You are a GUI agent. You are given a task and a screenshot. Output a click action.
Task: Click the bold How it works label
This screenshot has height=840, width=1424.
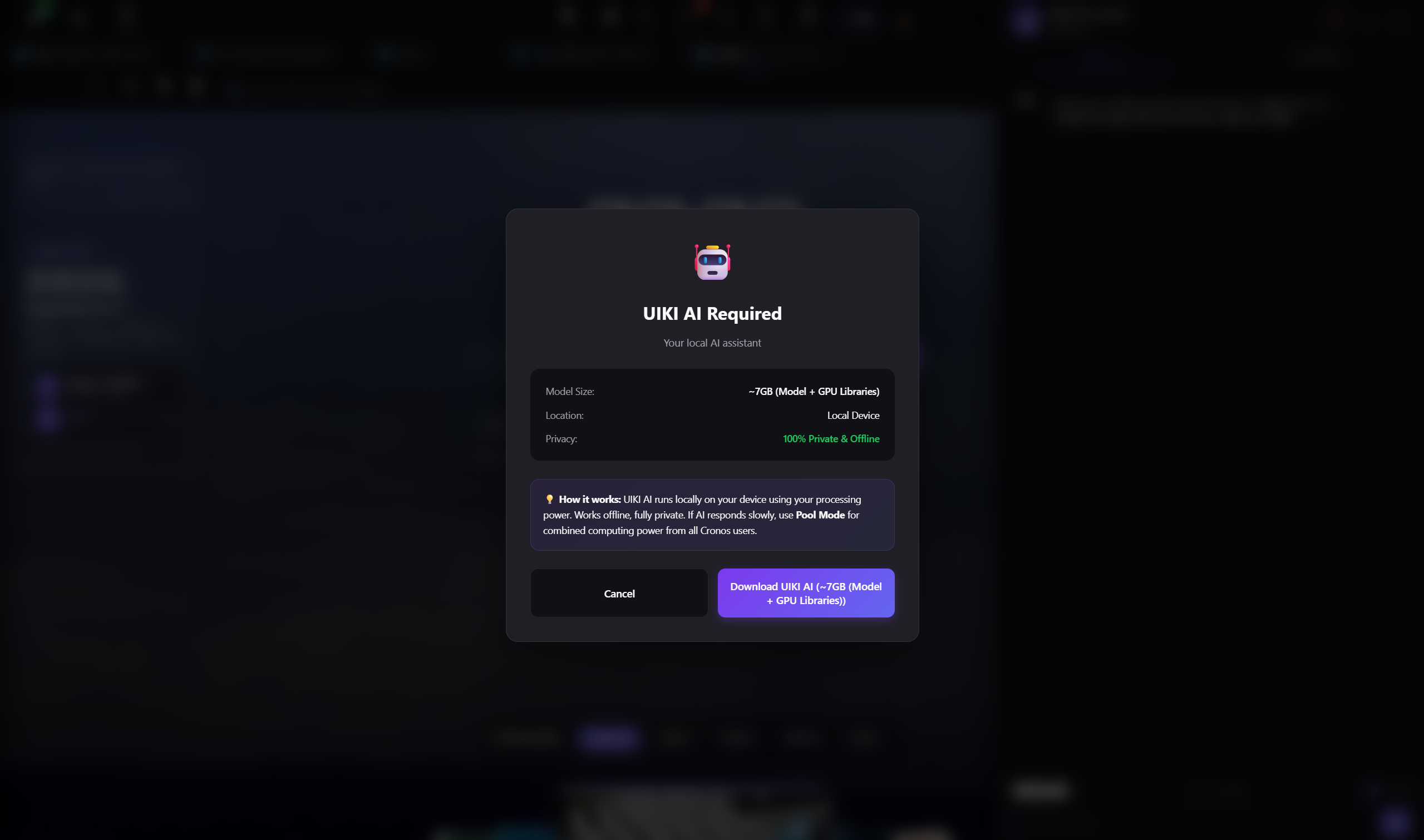click(x=589, y=499)
